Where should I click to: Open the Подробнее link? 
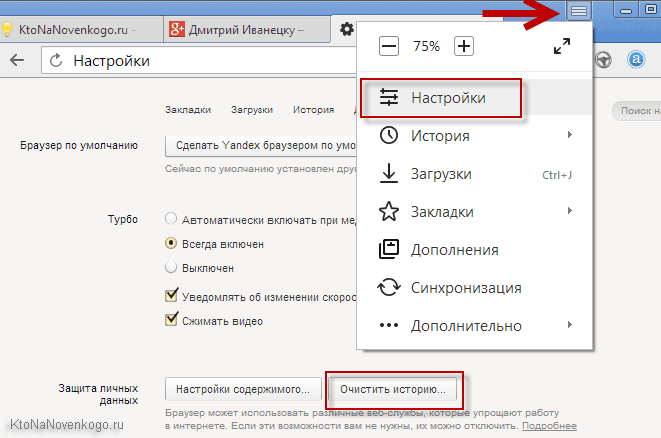click(549, 426)
